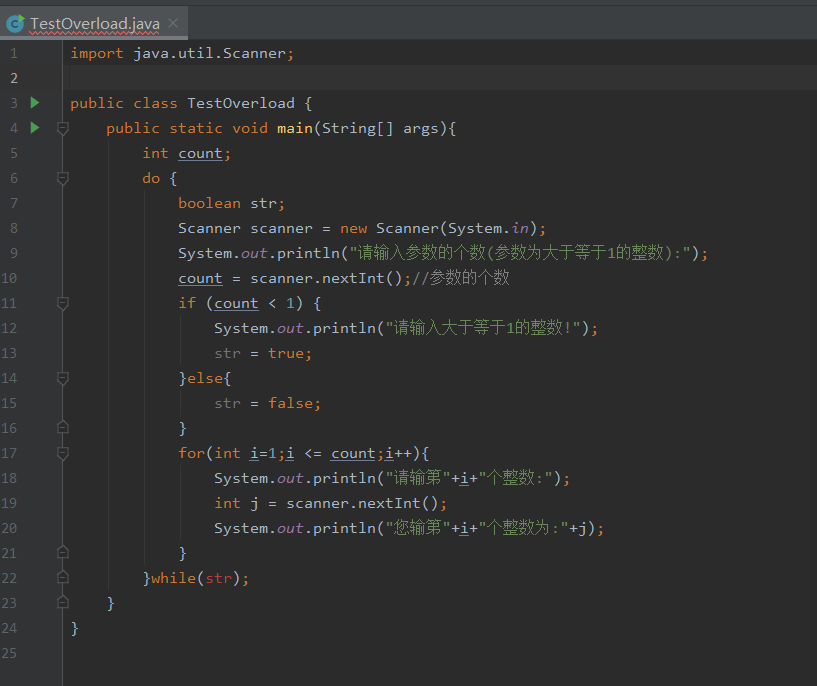Click the '请输入大于等于1的整数!' string on line 12
Viewport: 817px width, 686px height.
coord(483,328)
